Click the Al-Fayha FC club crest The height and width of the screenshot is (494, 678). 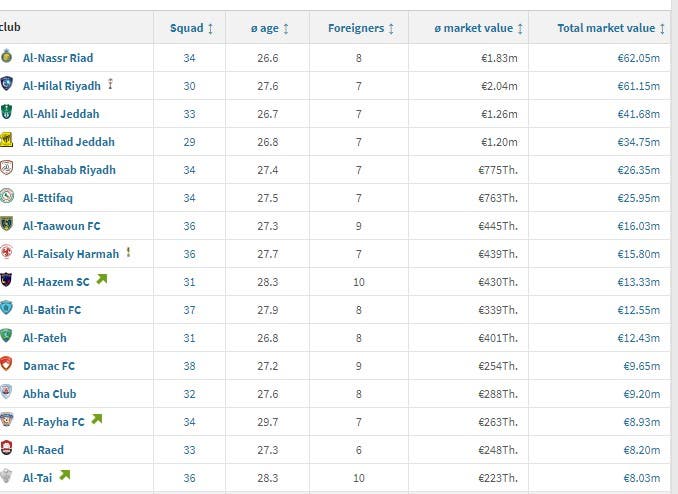pos(7,421)
